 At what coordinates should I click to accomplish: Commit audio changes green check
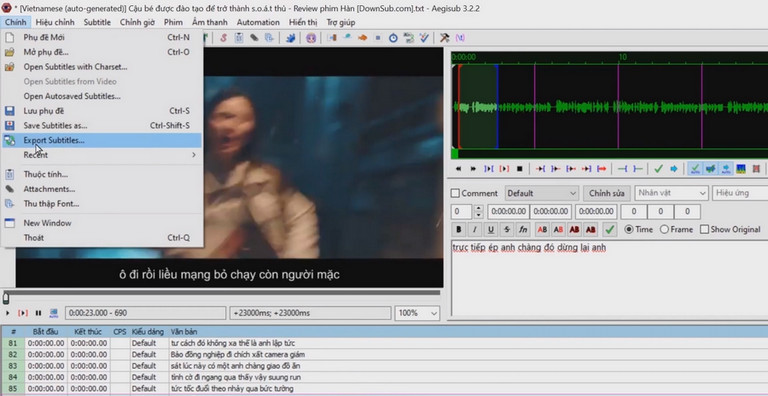(659, 169)
